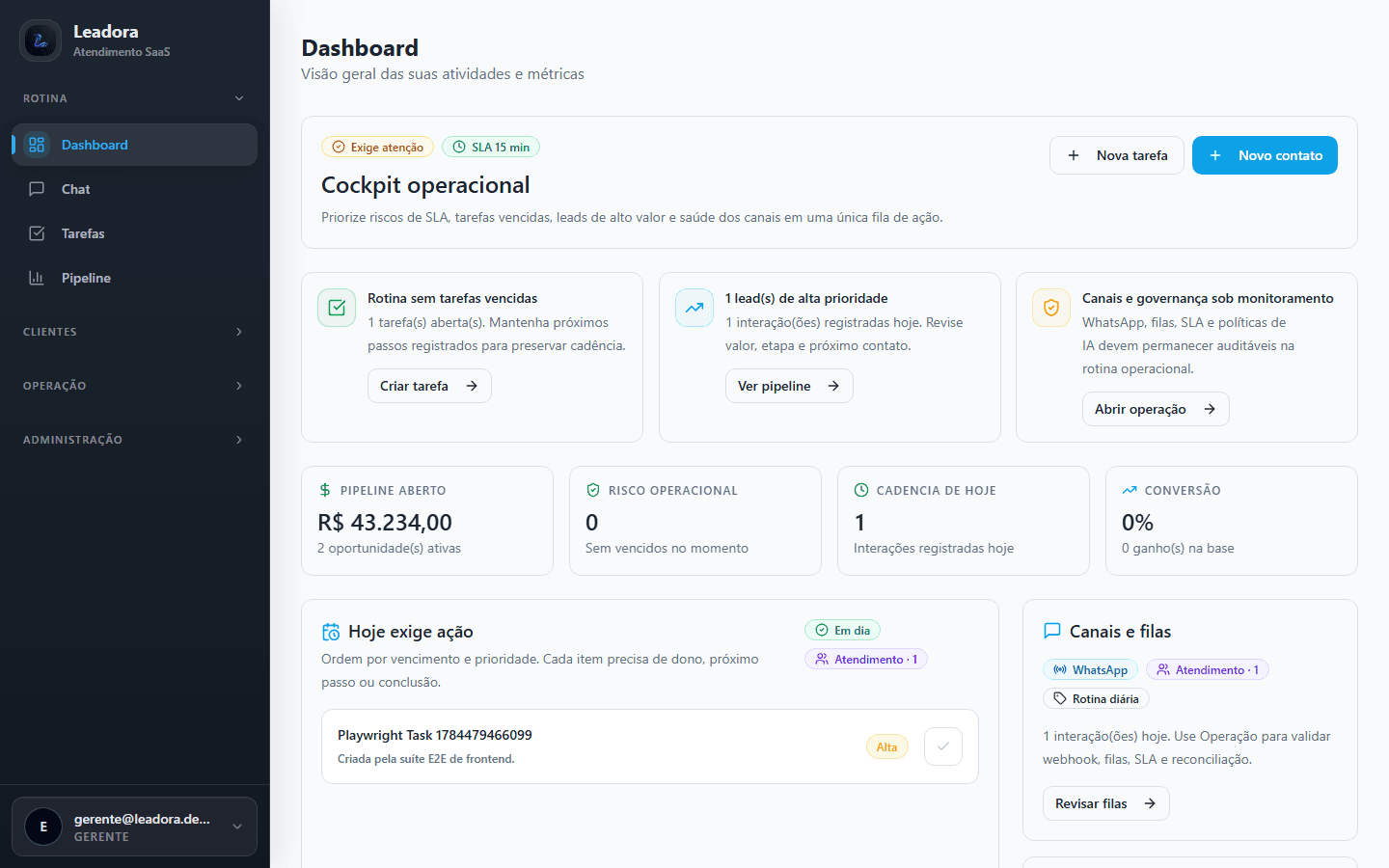
Task: Click the blue trending arrow icon beside alta prioridade
Action: point(694,308)
